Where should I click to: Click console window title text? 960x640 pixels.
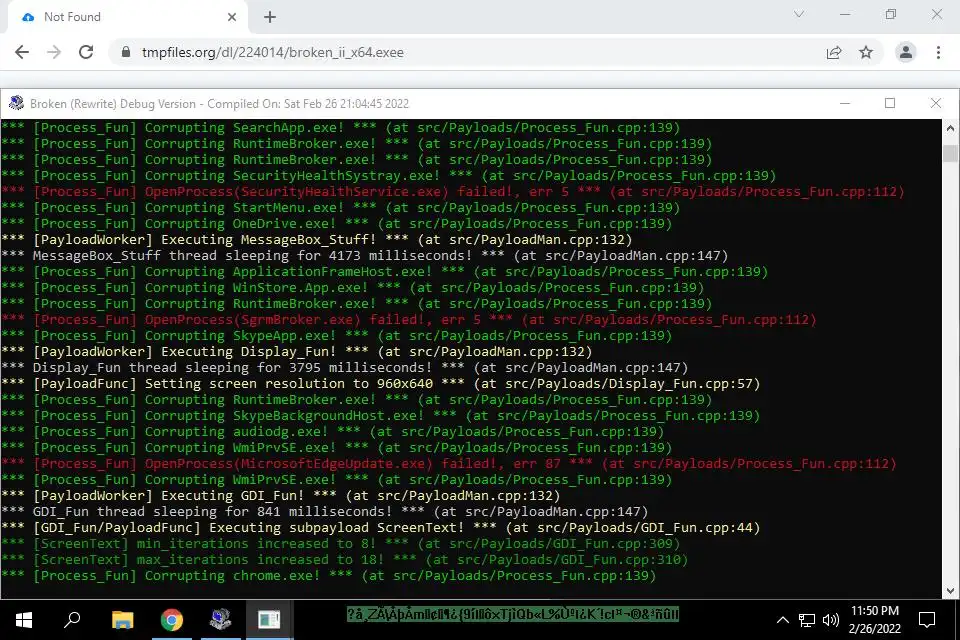[219, 104]
